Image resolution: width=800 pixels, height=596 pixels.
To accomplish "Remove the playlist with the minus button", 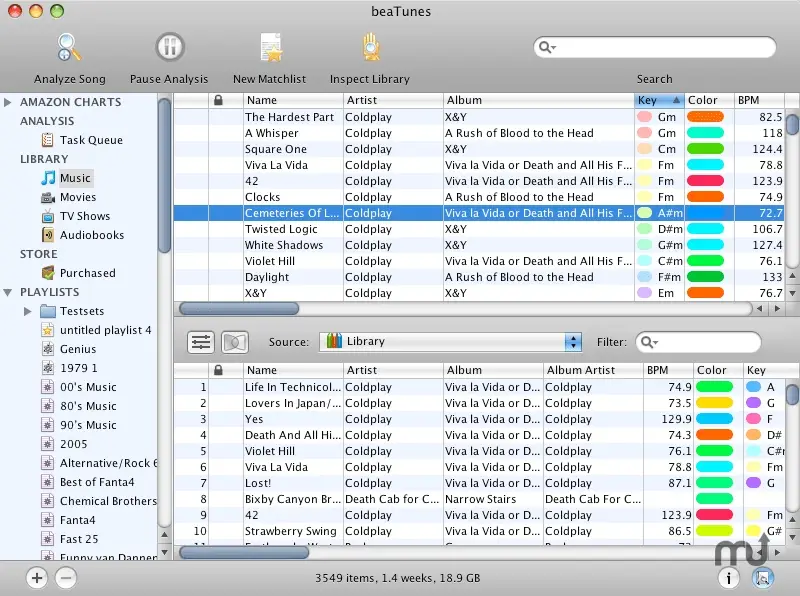I will click(66, 578).
